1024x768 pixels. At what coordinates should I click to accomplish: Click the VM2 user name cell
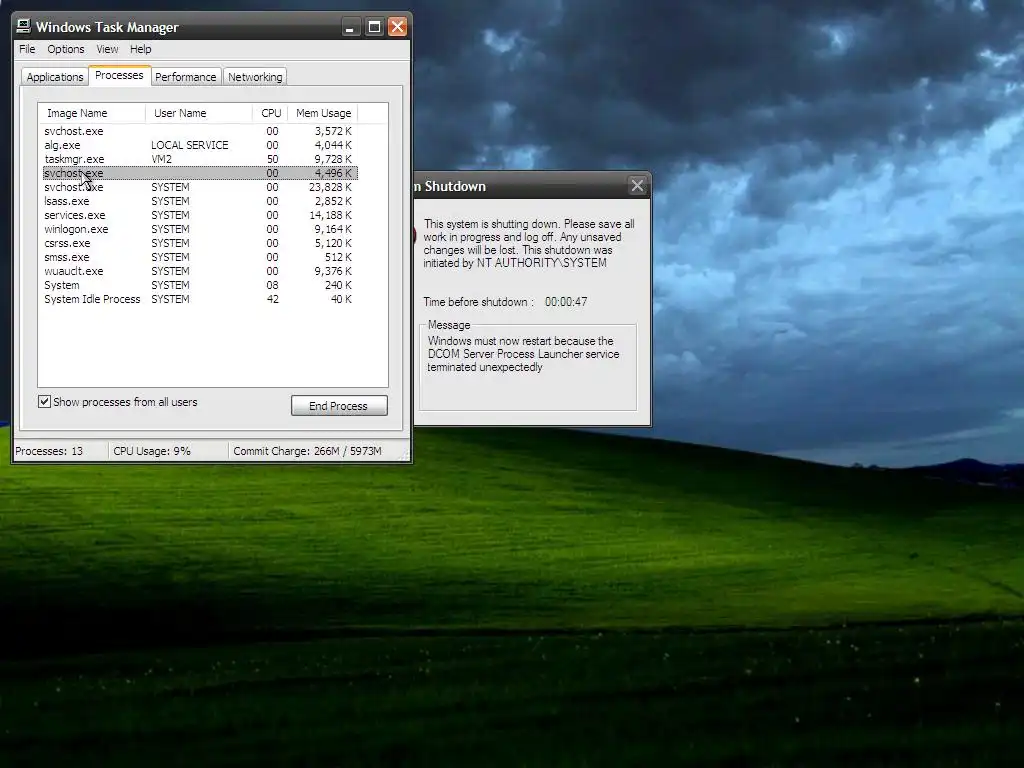(162, 159)
